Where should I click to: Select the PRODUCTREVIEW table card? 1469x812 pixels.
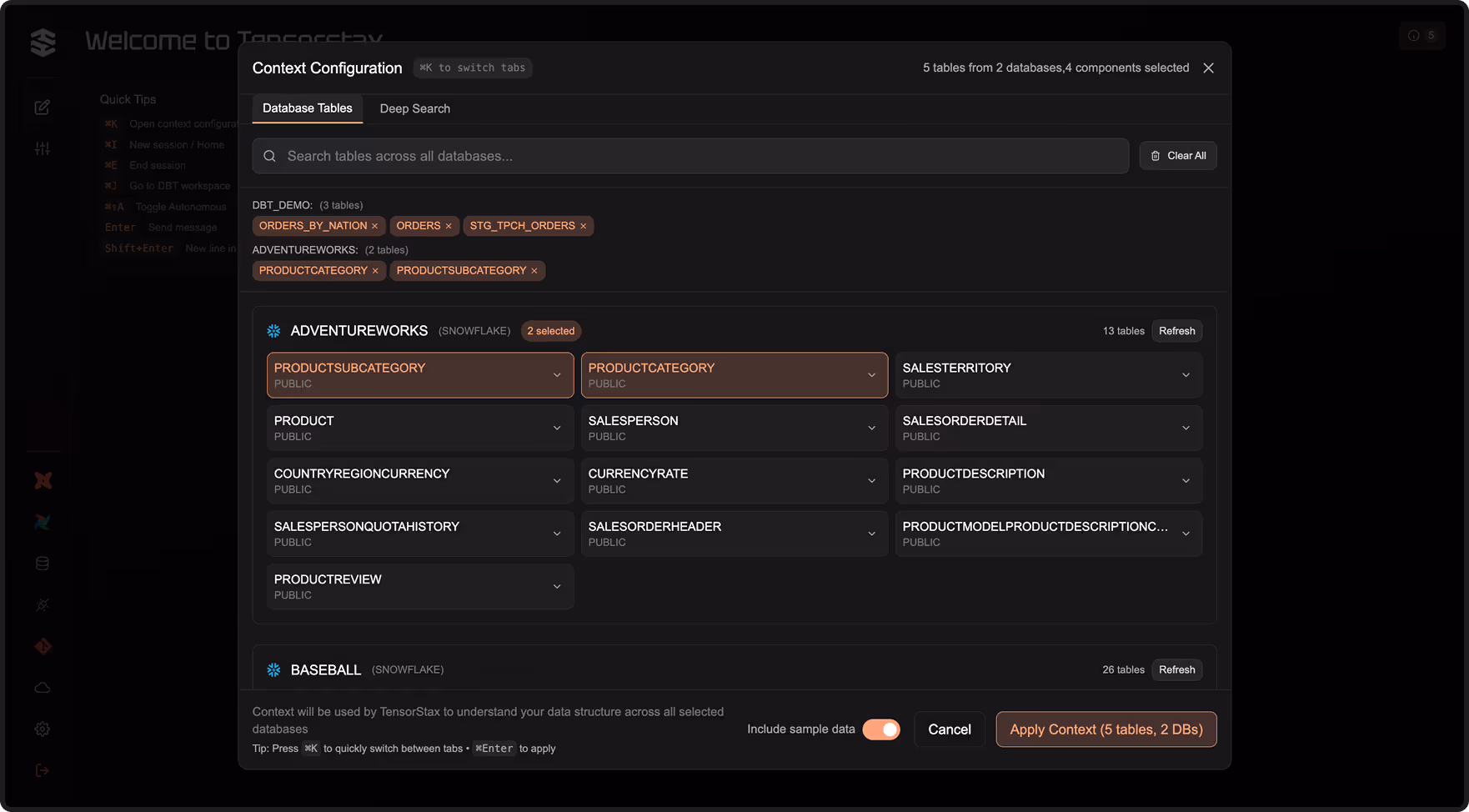point(420,587)
